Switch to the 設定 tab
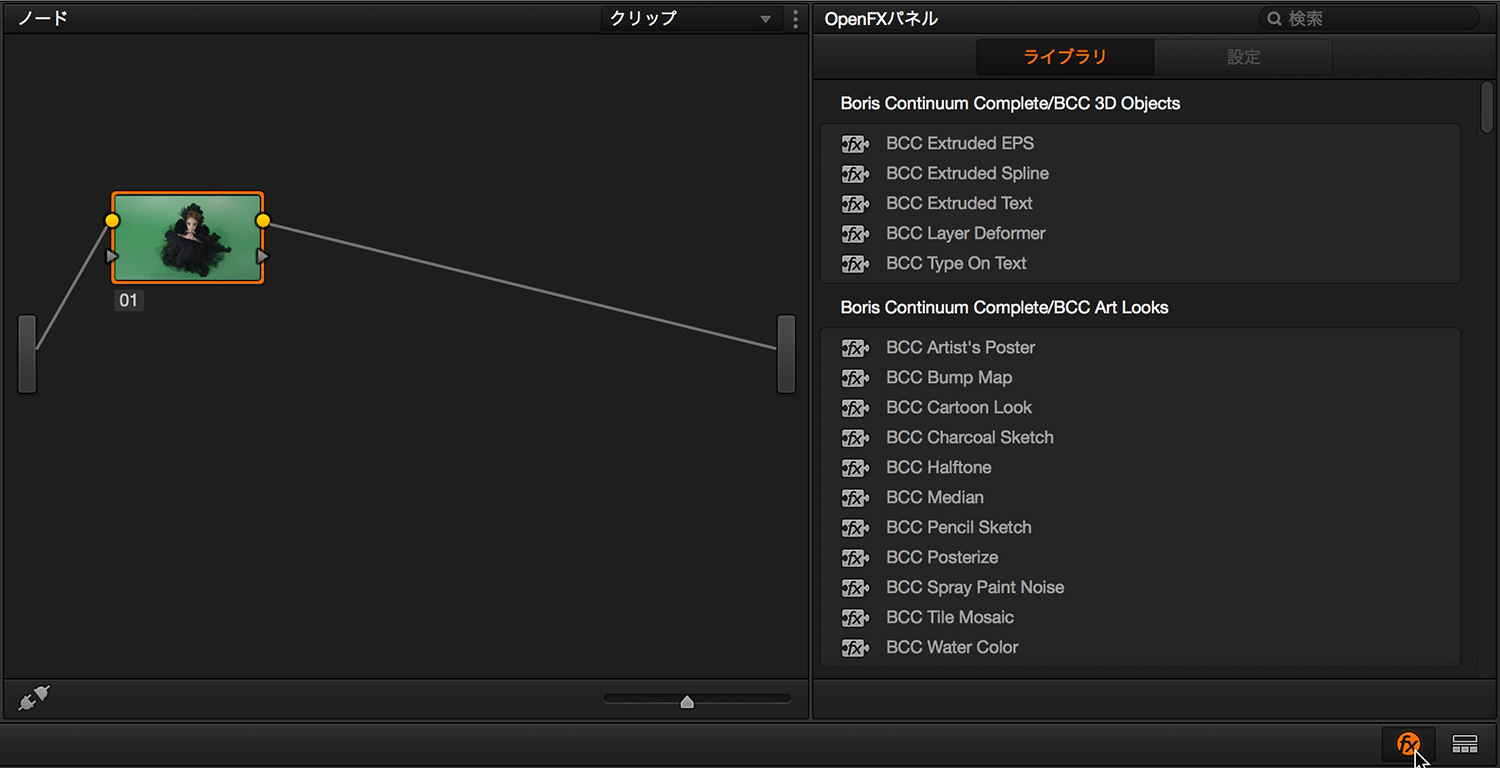Screen dimensions: 1500x768 [x=1243, y=57]
